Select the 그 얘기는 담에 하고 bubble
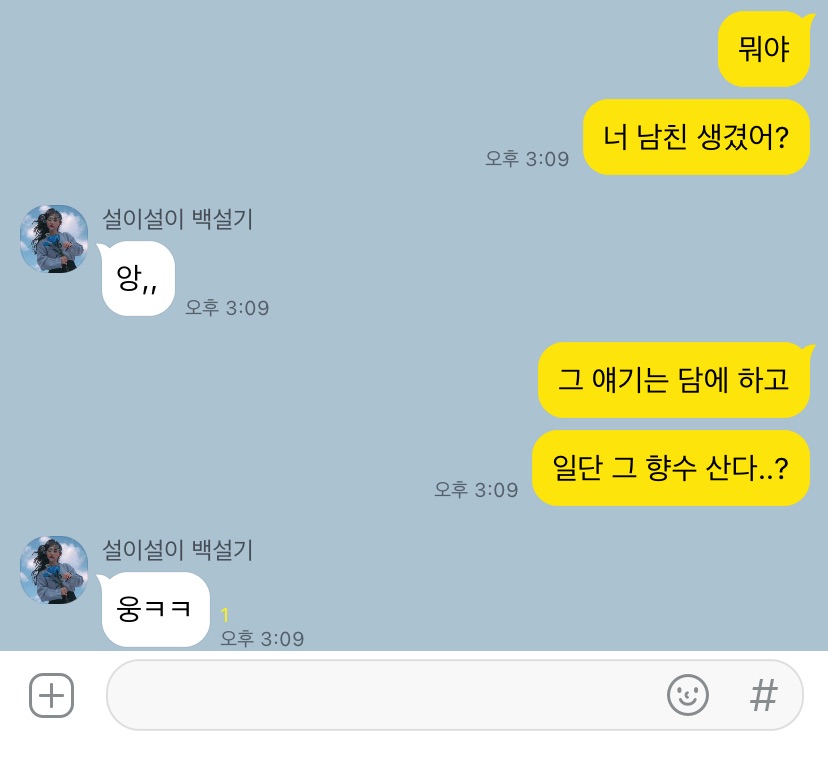This screenshot has height=760, width=828. click(674, 380)
